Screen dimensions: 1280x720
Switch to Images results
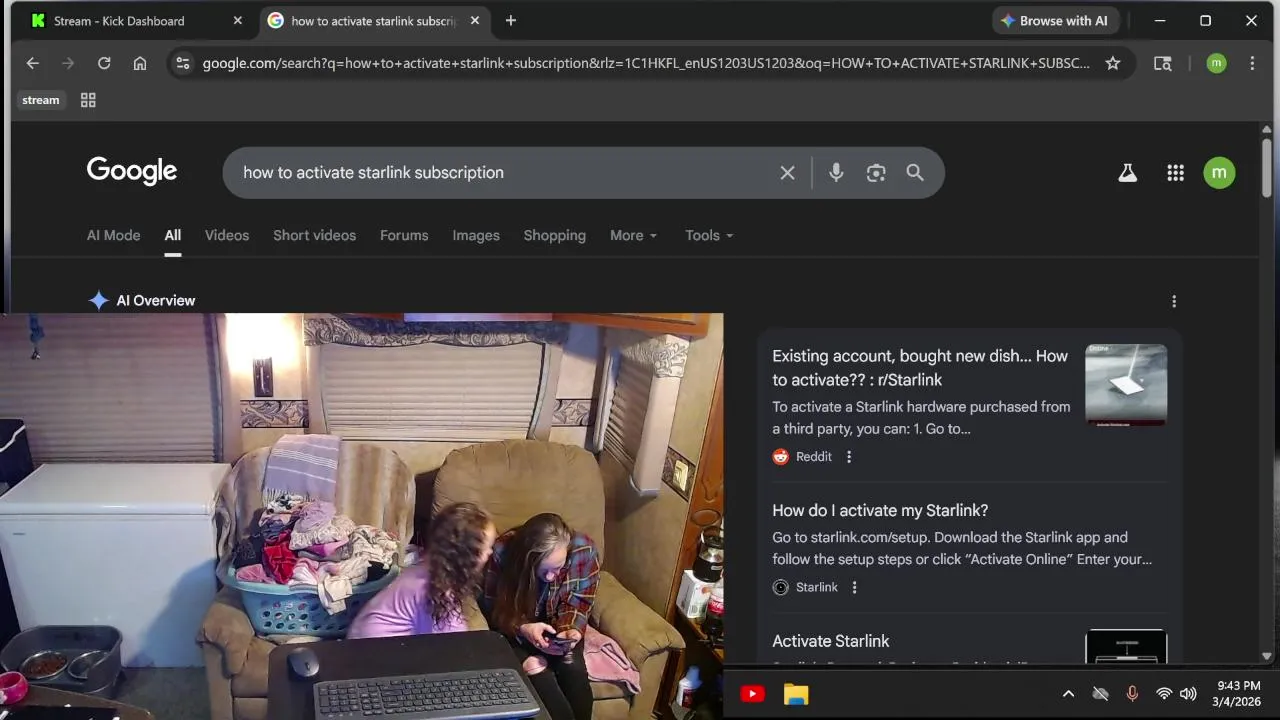476,236
